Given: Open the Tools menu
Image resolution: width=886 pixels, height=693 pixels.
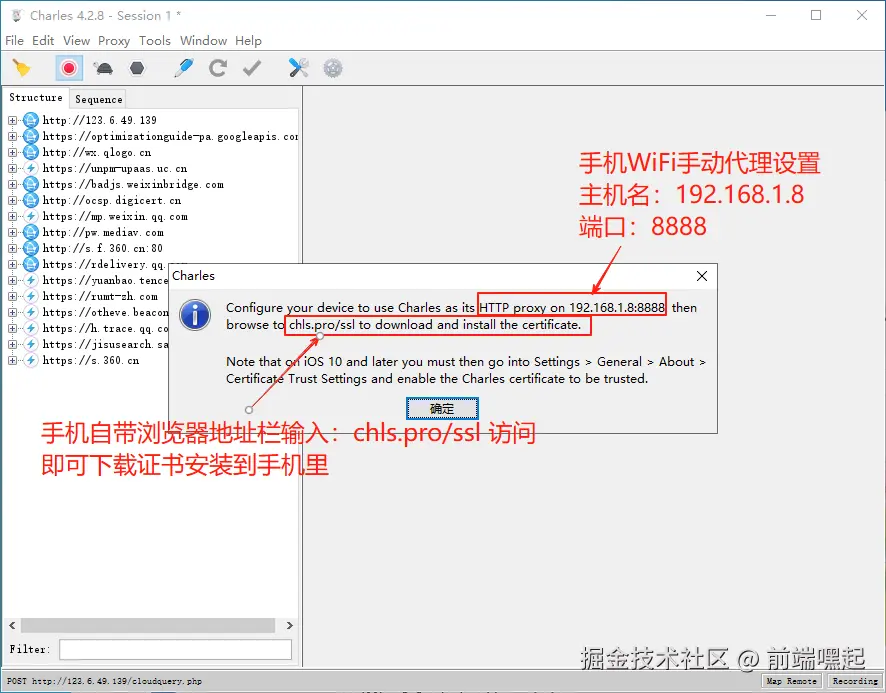Looking at the screenshot, I should pos(155,41).
